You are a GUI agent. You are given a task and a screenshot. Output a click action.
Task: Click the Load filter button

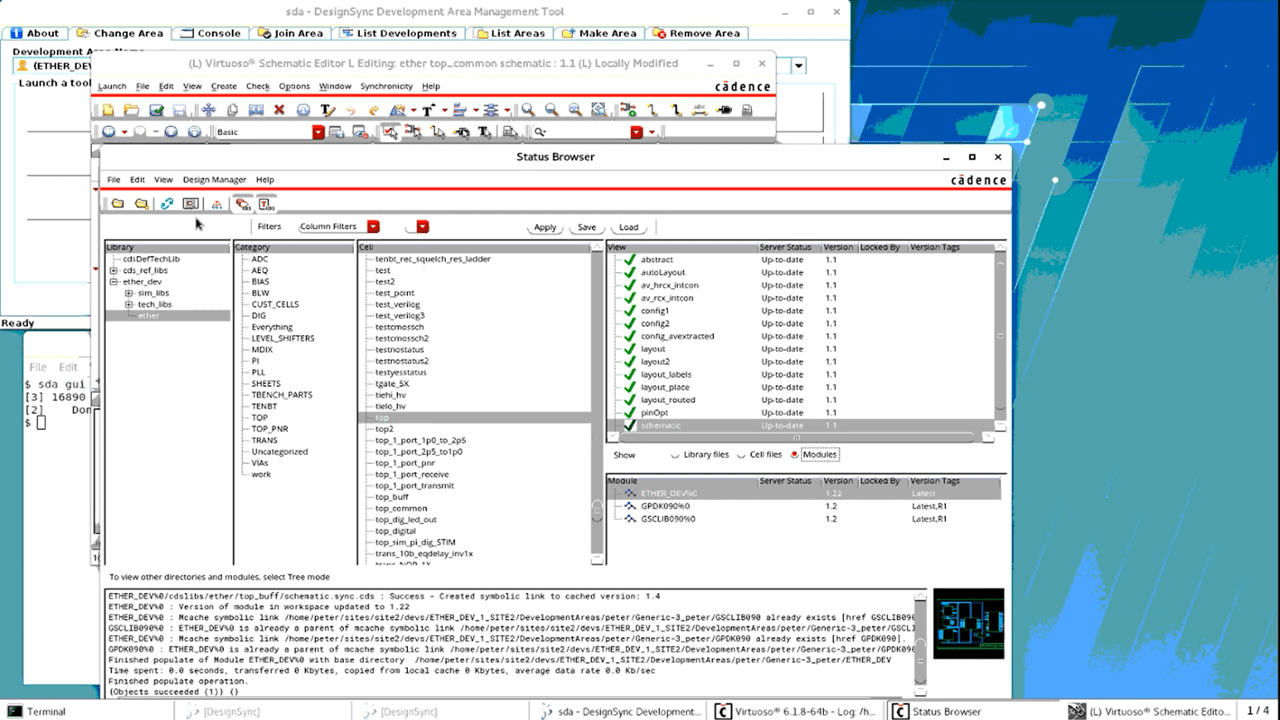click(629, 227)
